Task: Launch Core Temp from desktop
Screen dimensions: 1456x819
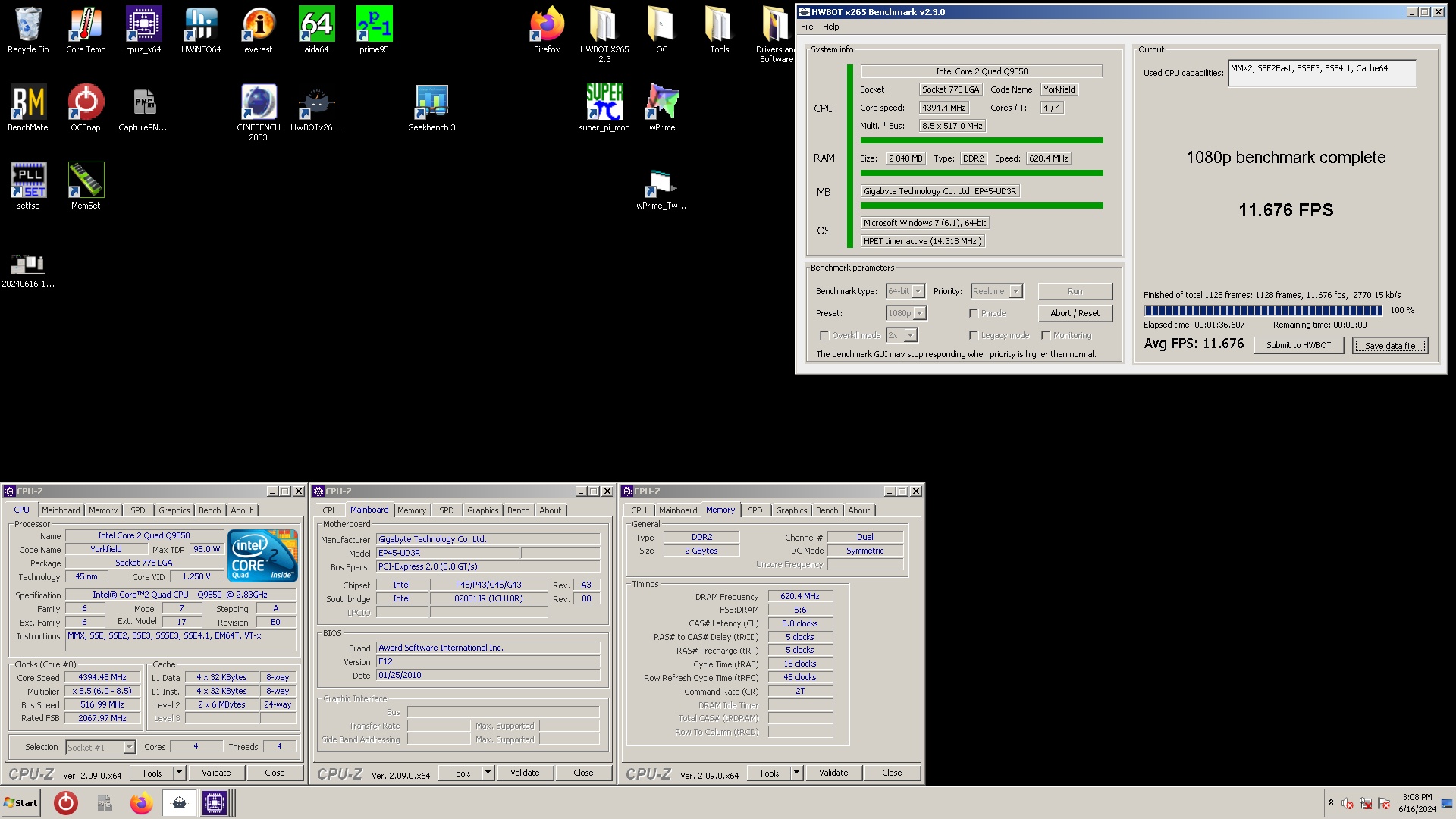Action: [x=86, y=30]
